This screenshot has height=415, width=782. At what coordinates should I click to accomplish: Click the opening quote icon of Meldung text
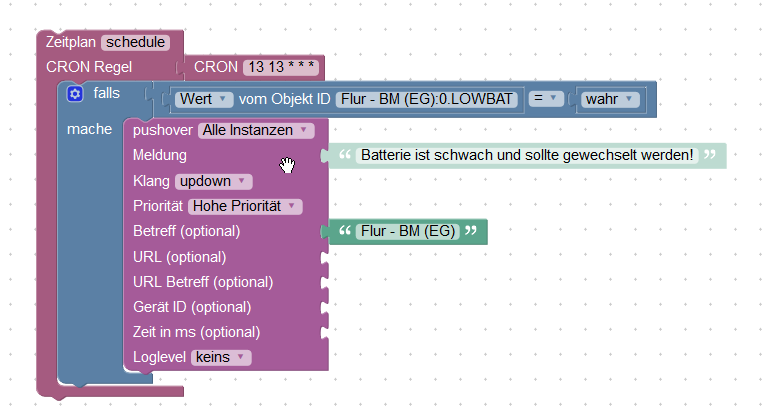pos(345,155)
